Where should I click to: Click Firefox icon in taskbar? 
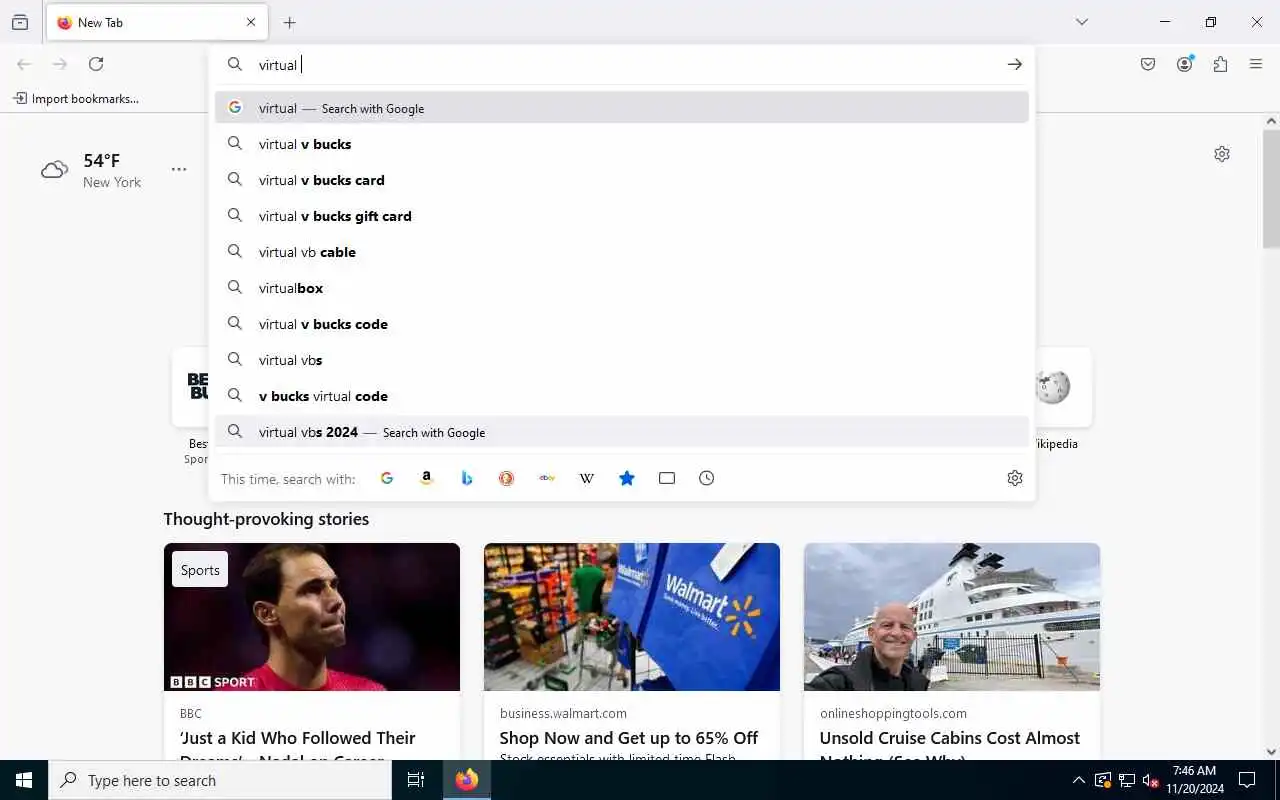tap(467, 780)
